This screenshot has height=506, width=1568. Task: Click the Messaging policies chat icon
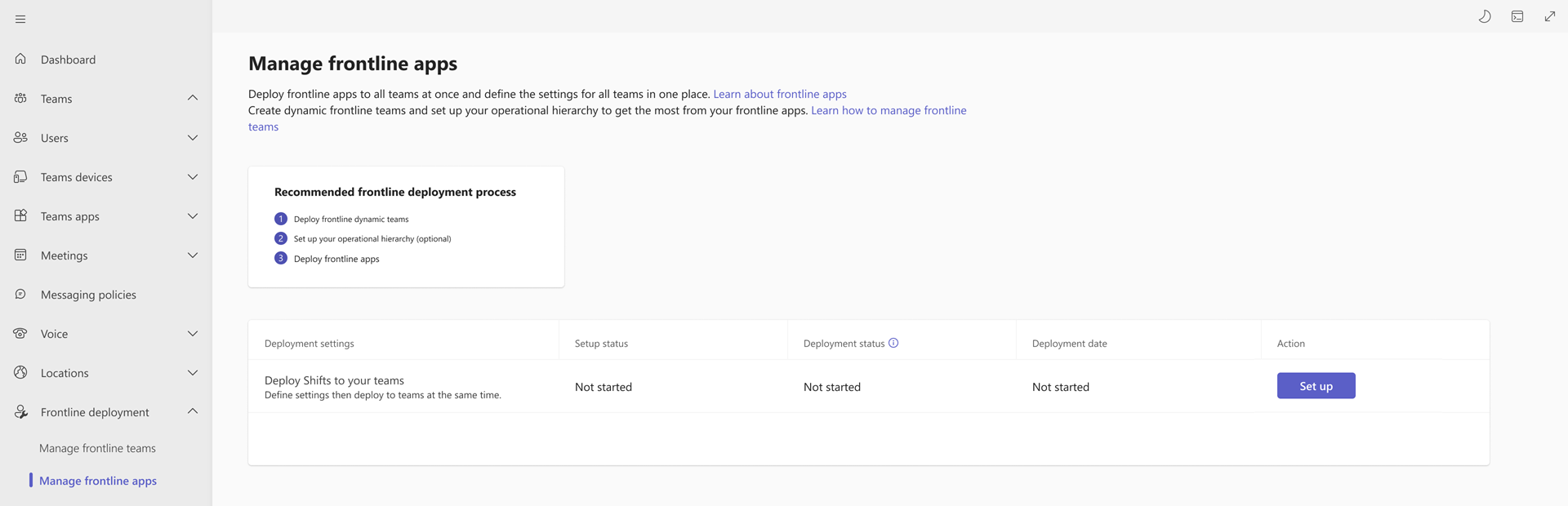click(x=20, y=294)
